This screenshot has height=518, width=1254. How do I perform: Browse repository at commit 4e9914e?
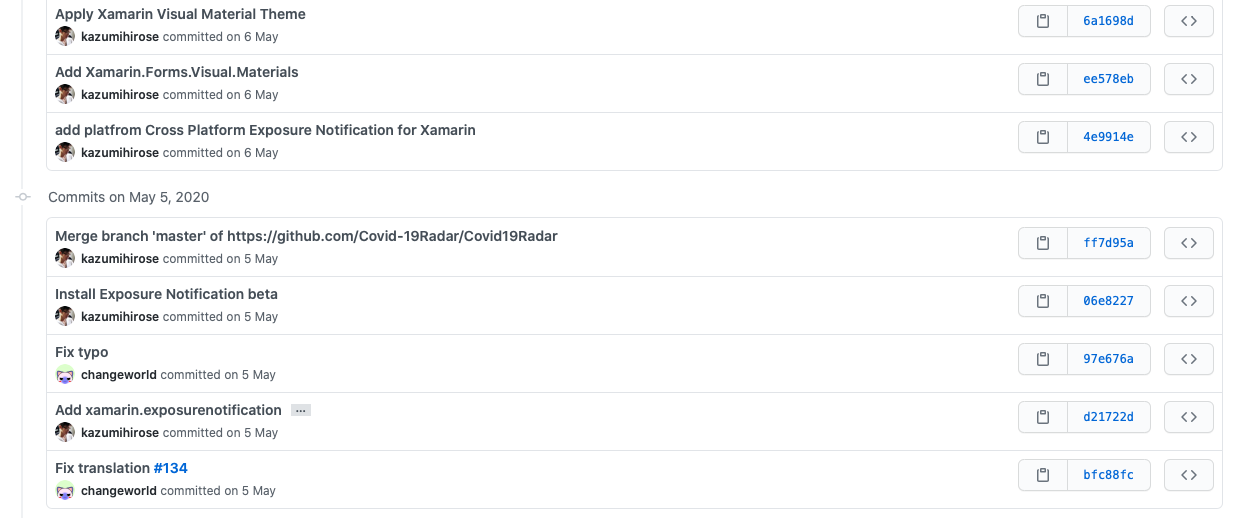tap(1189, 137)
